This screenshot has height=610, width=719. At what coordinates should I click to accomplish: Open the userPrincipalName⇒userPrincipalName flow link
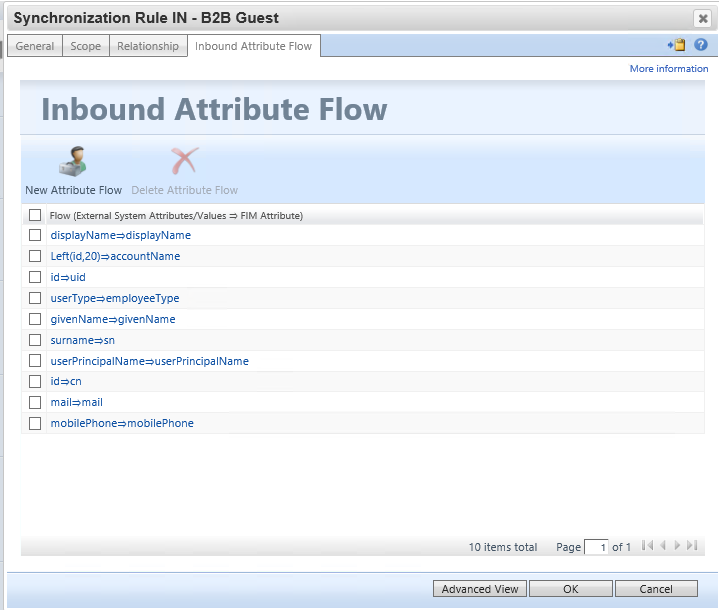point(149,361)
